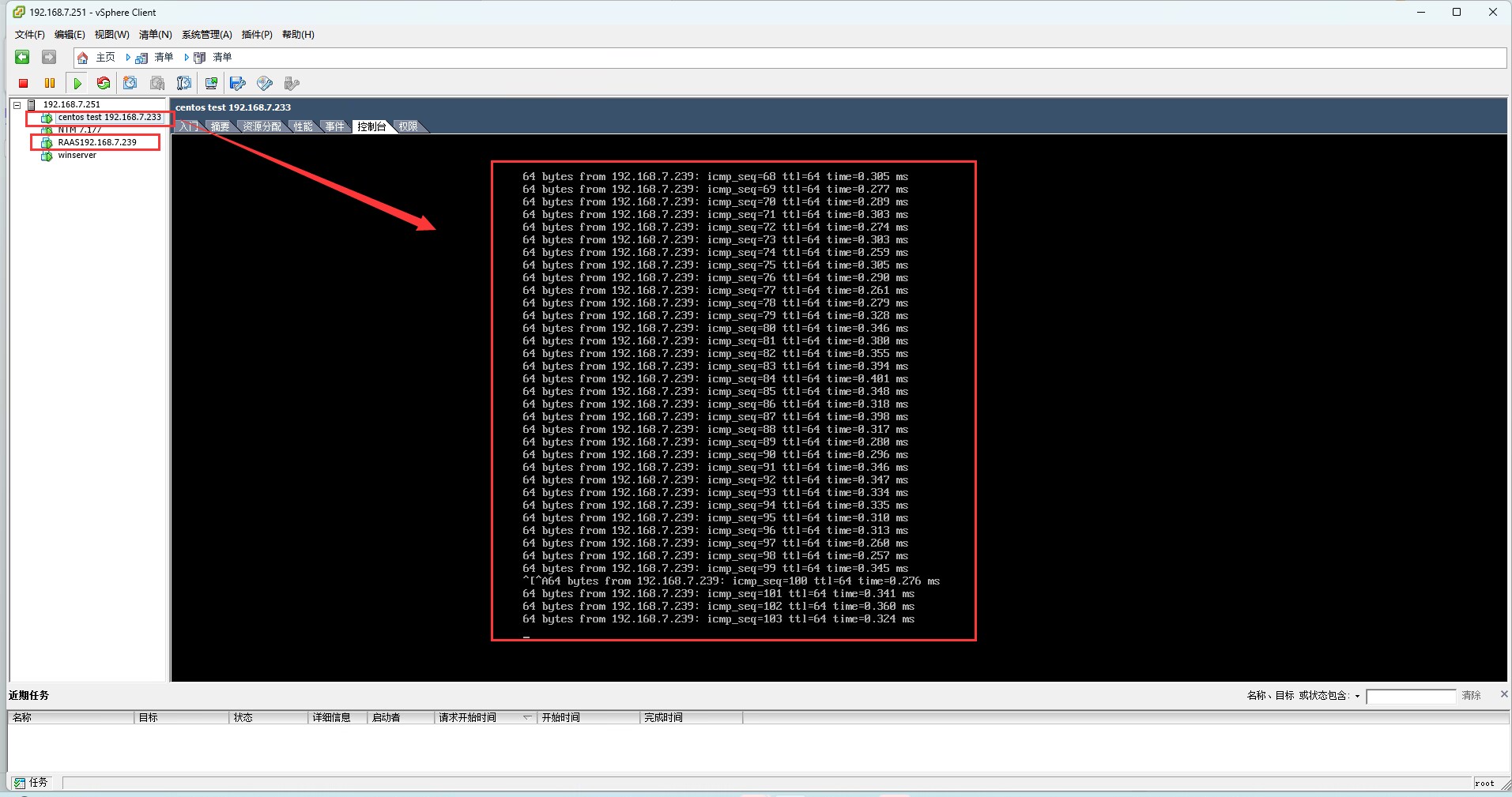Screen dimensions: 1512x797
Task: Power on the VM with the green play button
Action: pyautogui.click(x=77, y=83)
